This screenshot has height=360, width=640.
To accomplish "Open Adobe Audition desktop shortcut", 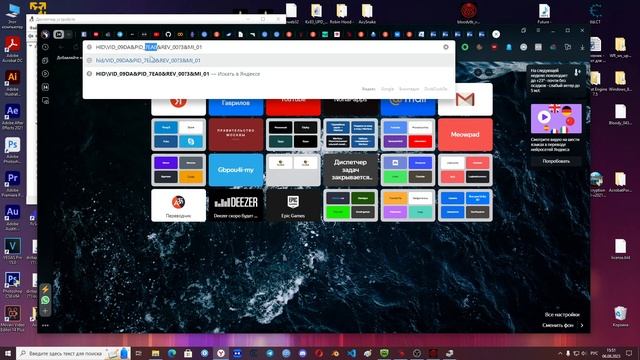I will pos(12,218).
